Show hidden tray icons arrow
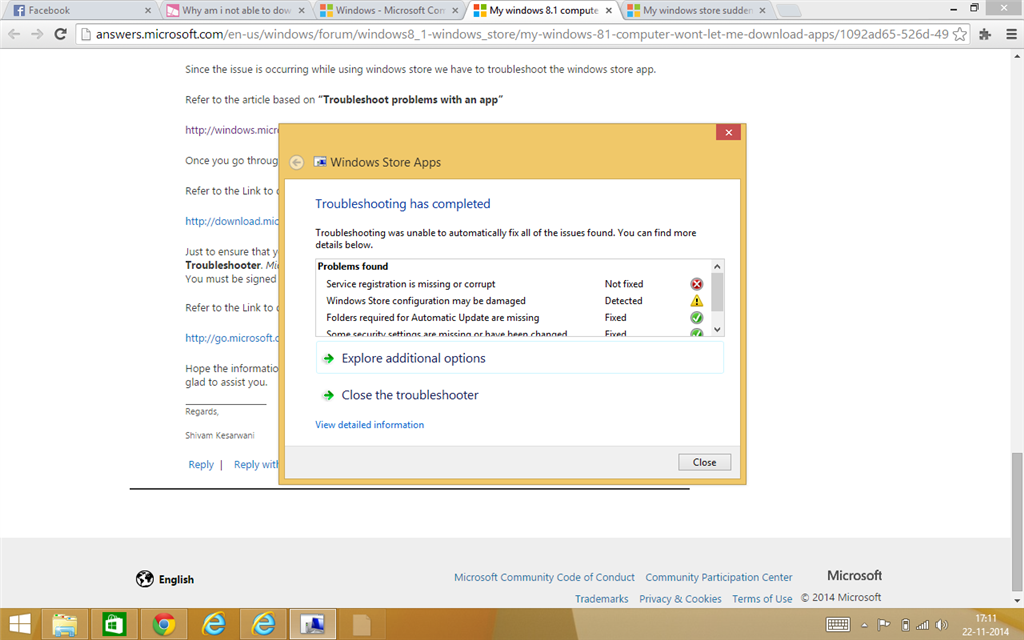Screen dimensions: 1024x640 tap(865, 626)
